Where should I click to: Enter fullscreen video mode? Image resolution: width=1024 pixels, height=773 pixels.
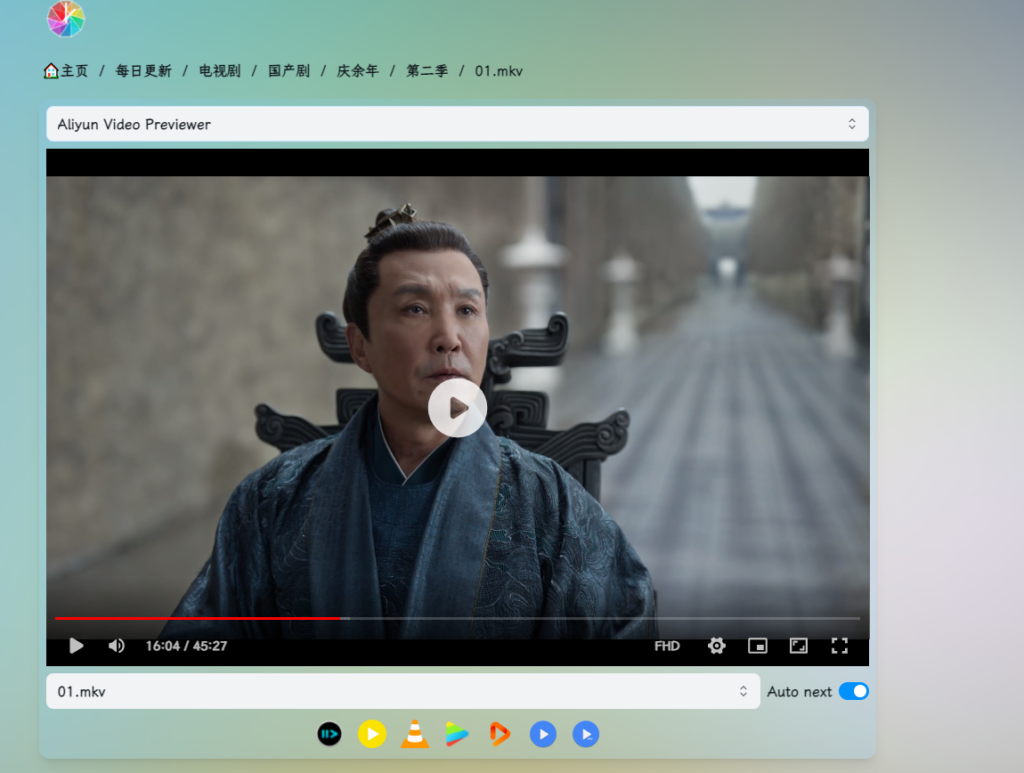tap(839, 646)
